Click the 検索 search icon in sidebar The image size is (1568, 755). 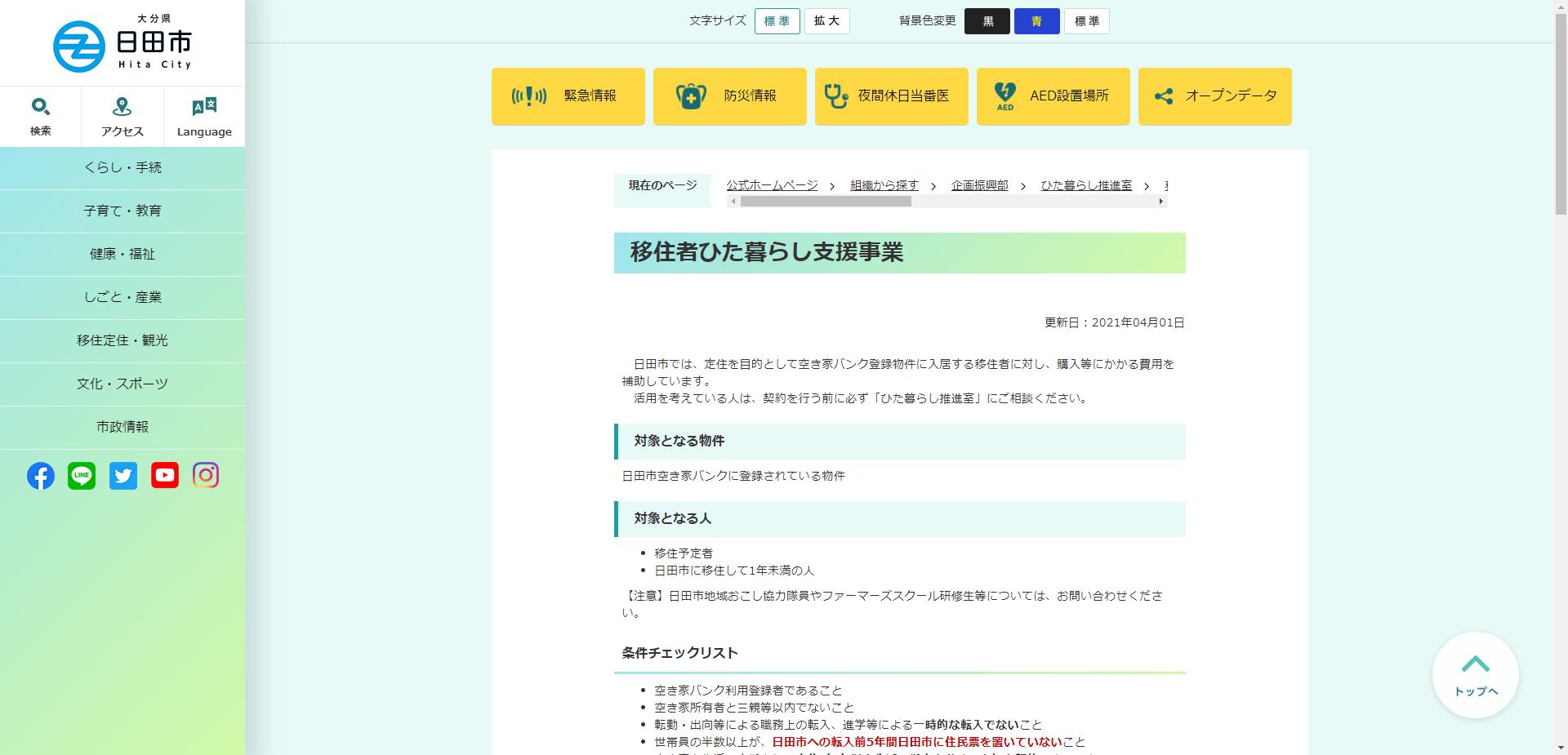click(x=40, y=114)
